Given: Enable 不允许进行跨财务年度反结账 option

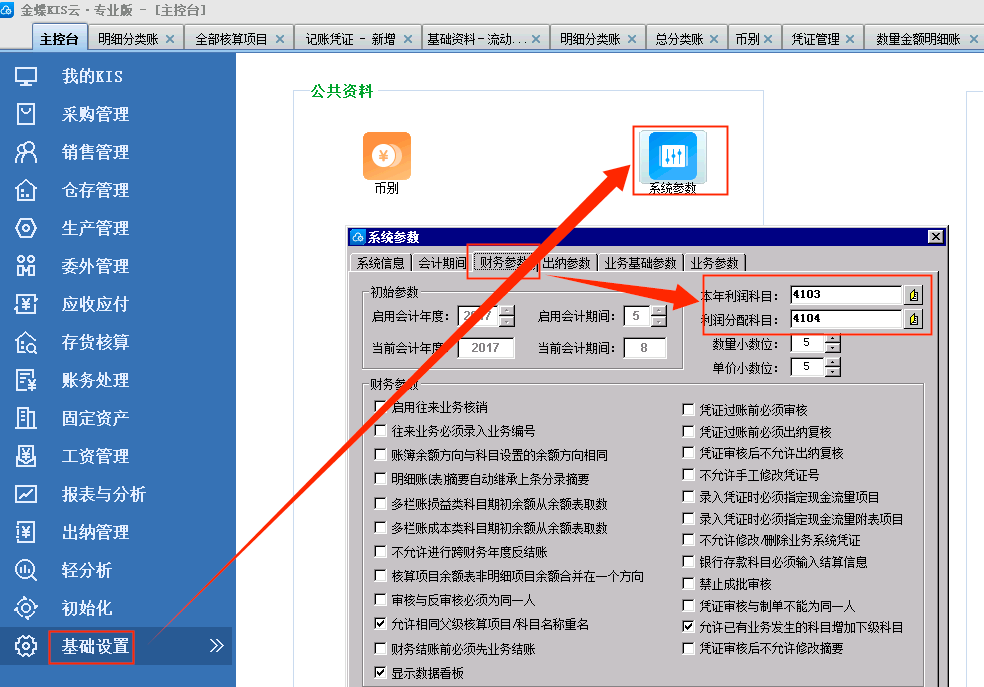Looking at the screenshot, I should pos(380,551).
